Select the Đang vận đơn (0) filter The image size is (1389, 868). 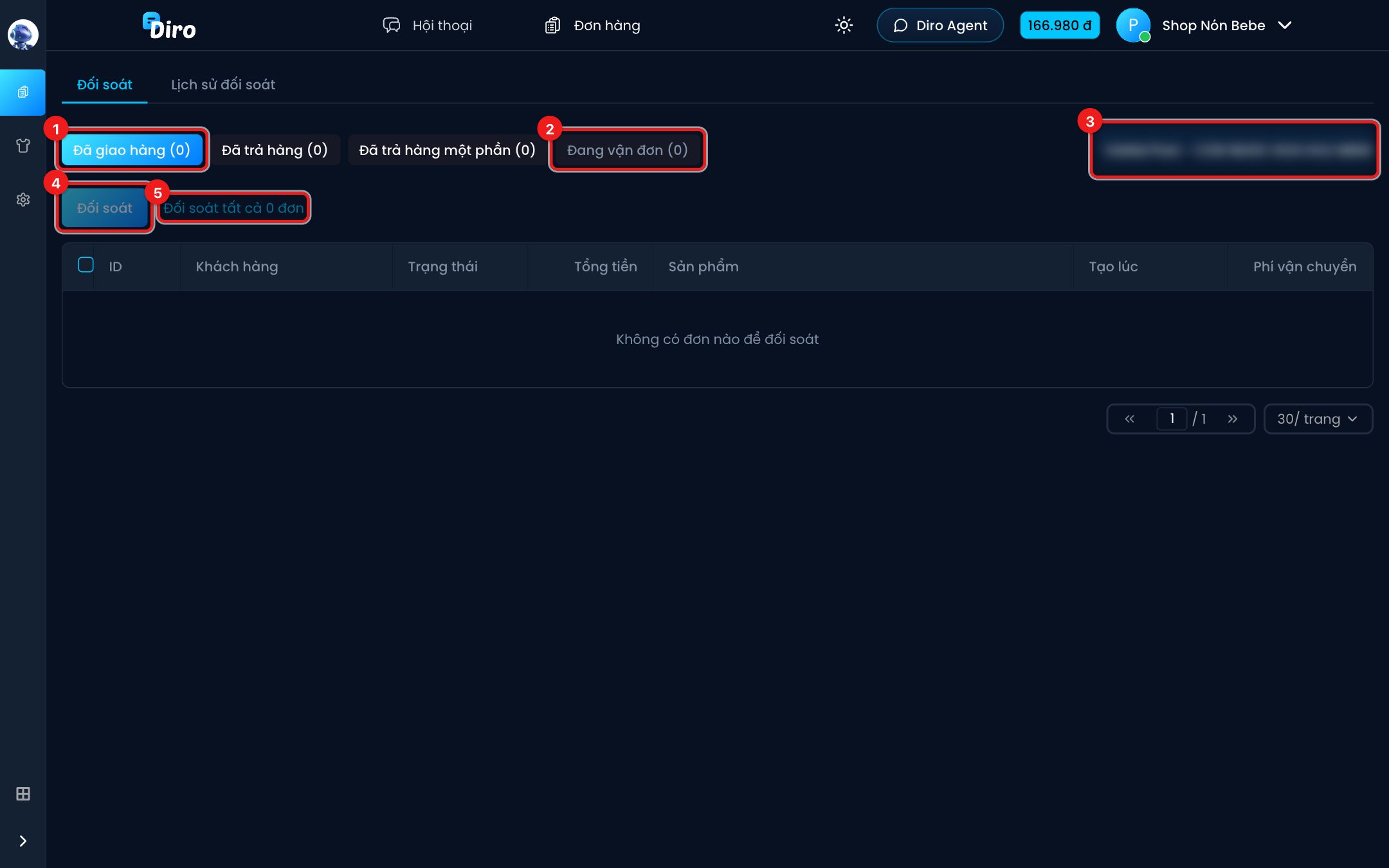(x=628, y=150)
